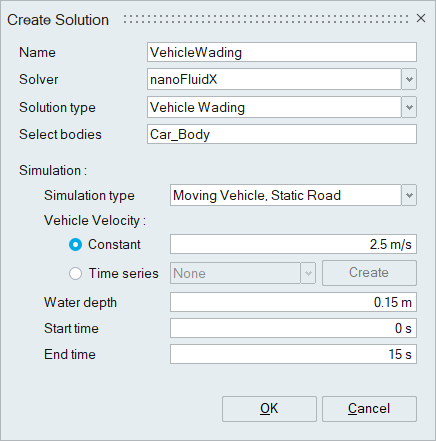
Task: Click the Start time 0 s field
Action: point(293,328)
